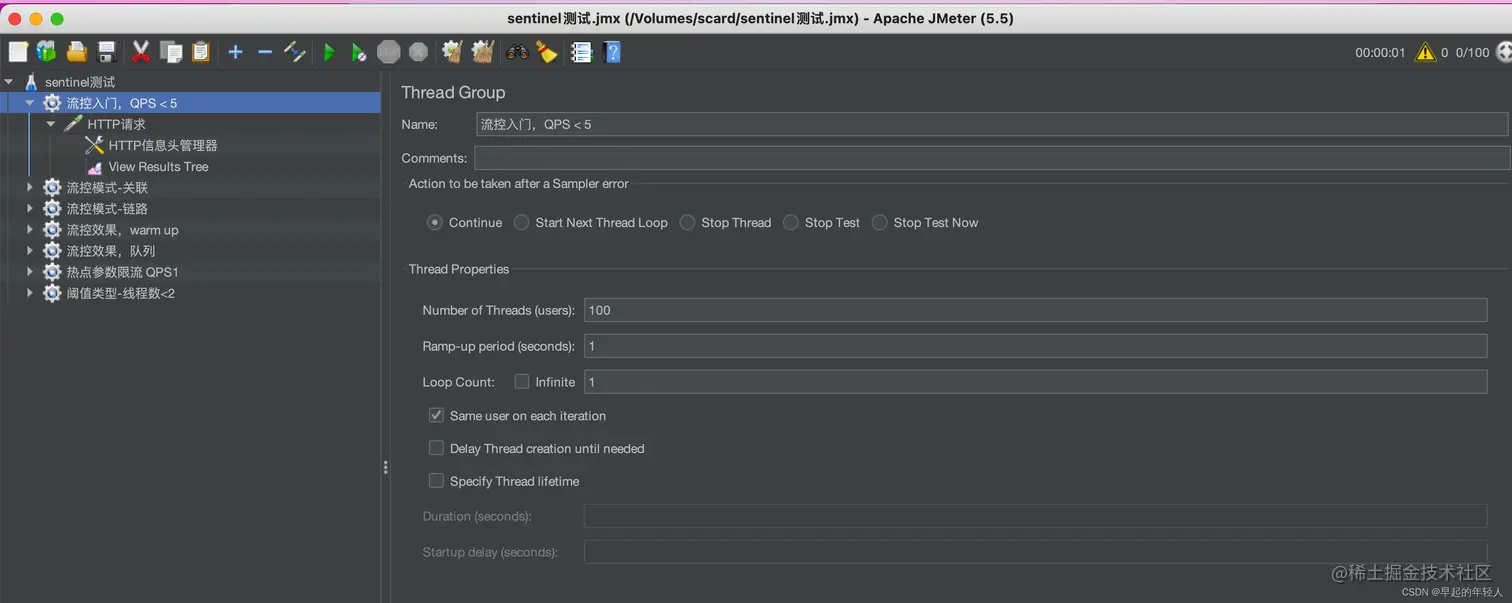Screen dimensions: 1512x603
Task: Open Help with question mark icon
Action: pyautogui.click(x=613, y=52)
